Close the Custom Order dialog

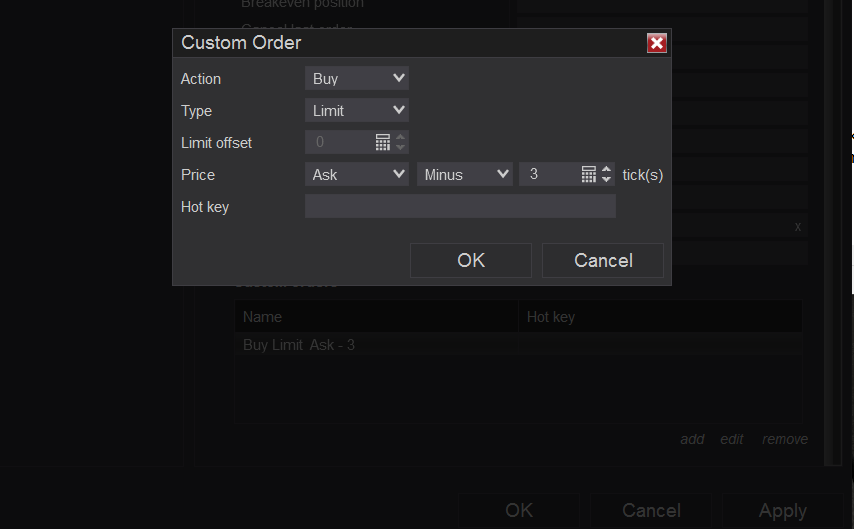tap(656, 43)
